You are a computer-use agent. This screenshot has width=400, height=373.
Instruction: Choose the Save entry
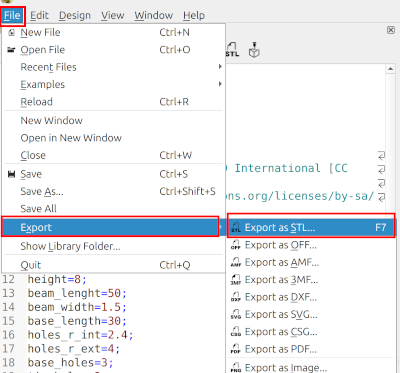click(x=113, y=174)
